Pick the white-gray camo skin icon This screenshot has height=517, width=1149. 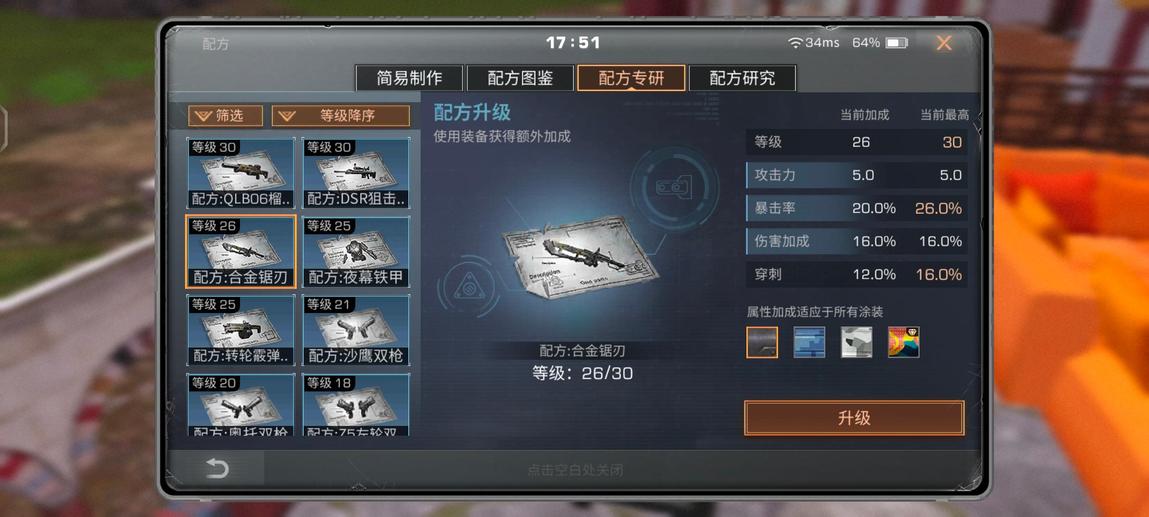click(857, 342)
